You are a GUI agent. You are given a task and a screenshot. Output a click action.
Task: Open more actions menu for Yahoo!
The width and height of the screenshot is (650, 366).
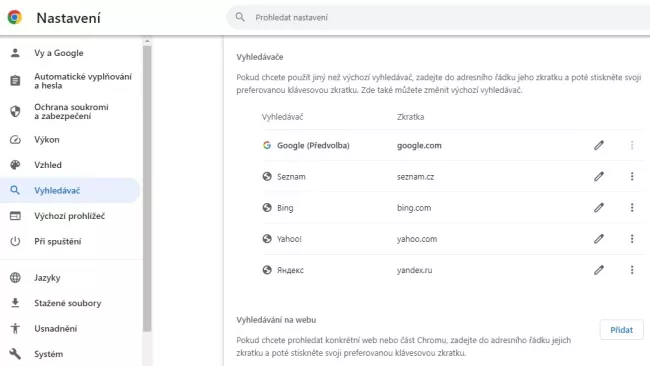tap(632, 239)
